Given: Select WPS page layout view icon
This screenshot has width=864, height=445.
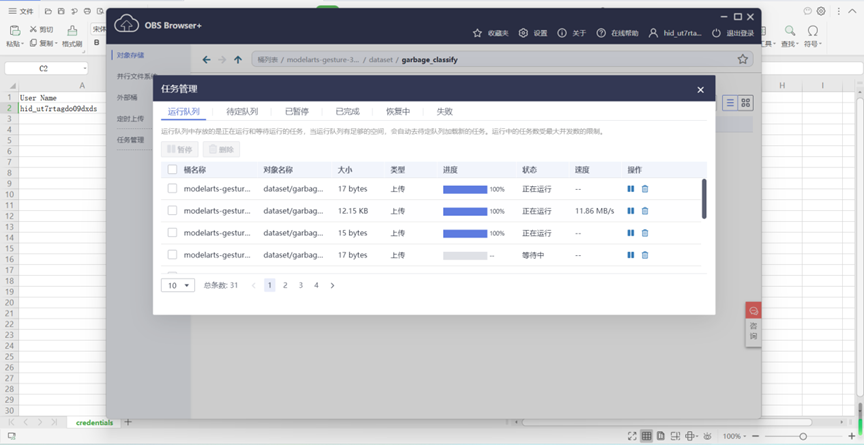Looking at the screenshot, I should pyautogui.click(x=660, y=436).
